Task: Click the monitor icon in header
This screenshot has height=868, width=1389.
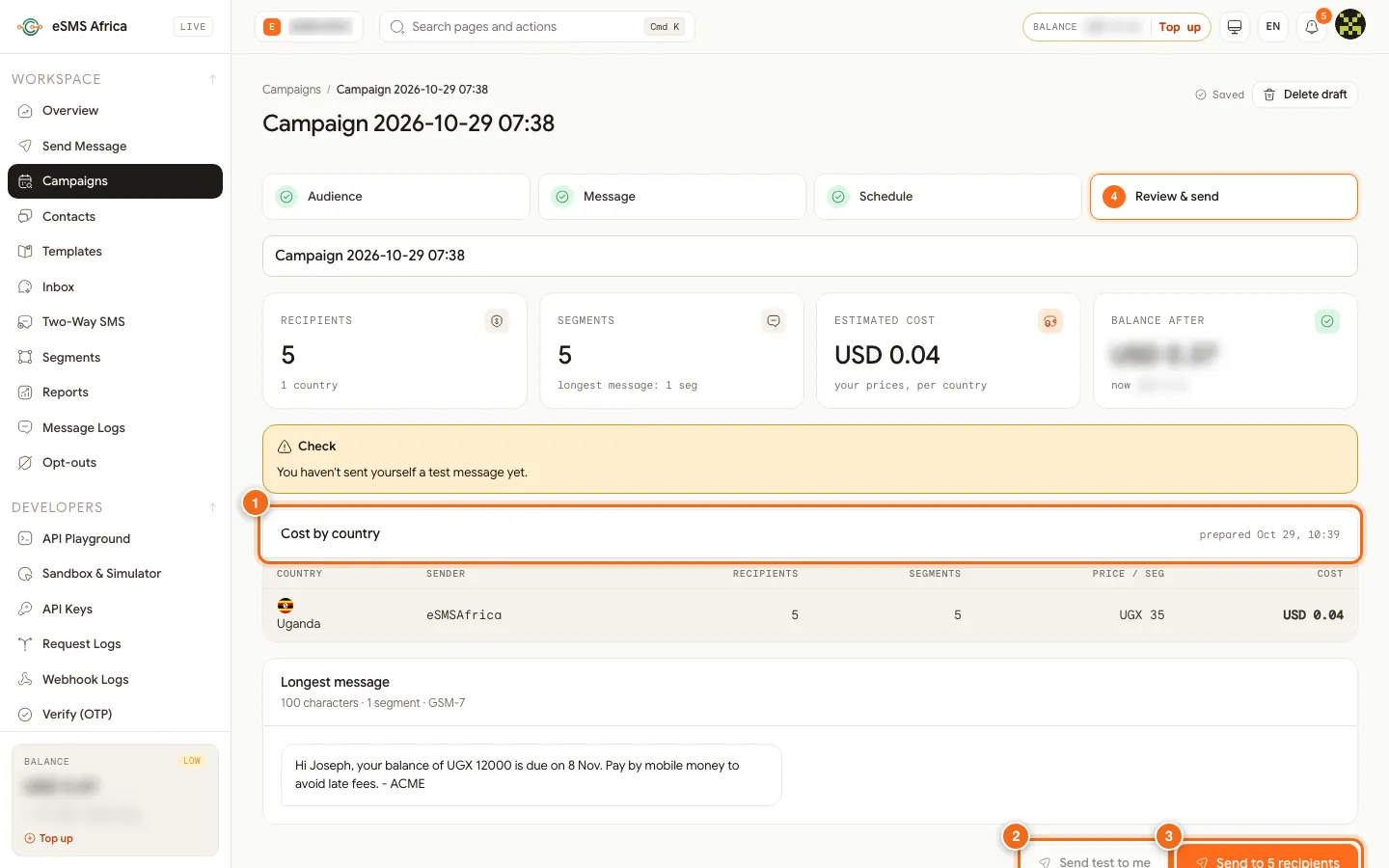Action: point(1235,27)
